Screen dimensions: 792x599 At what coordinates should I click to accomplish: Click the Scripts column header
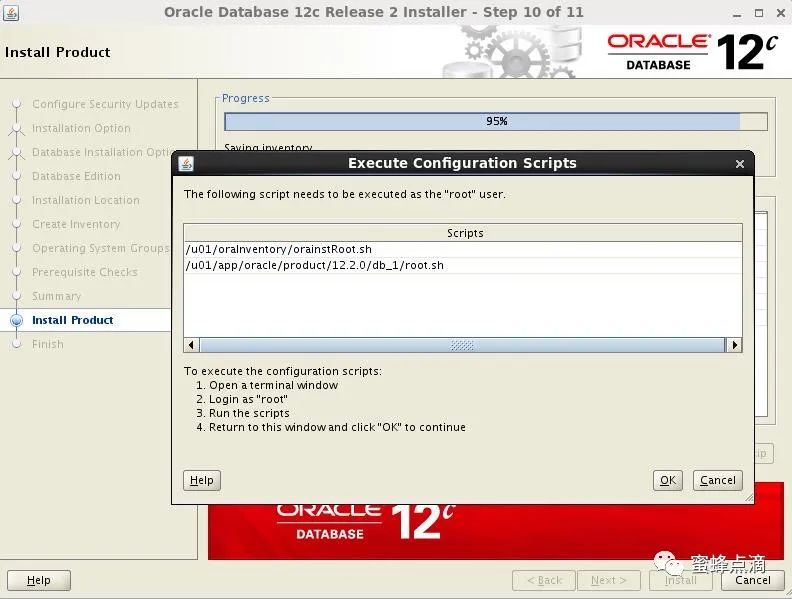tap(463, 233)
